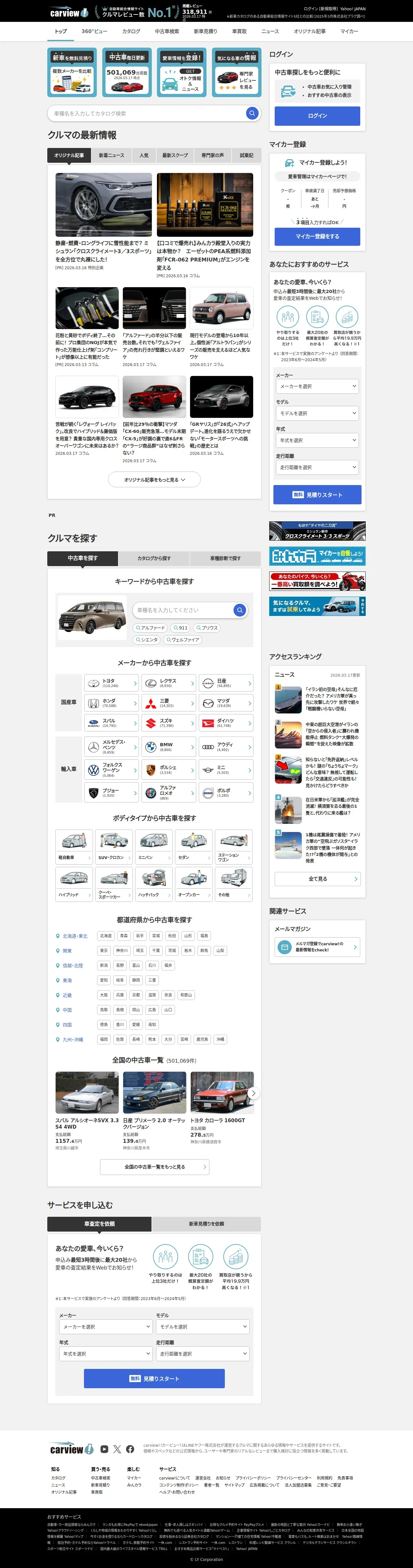Click 全国の中古車一覧をもっと見る button
This screenshot has height=1568, width=413.
click(154, 1167)
